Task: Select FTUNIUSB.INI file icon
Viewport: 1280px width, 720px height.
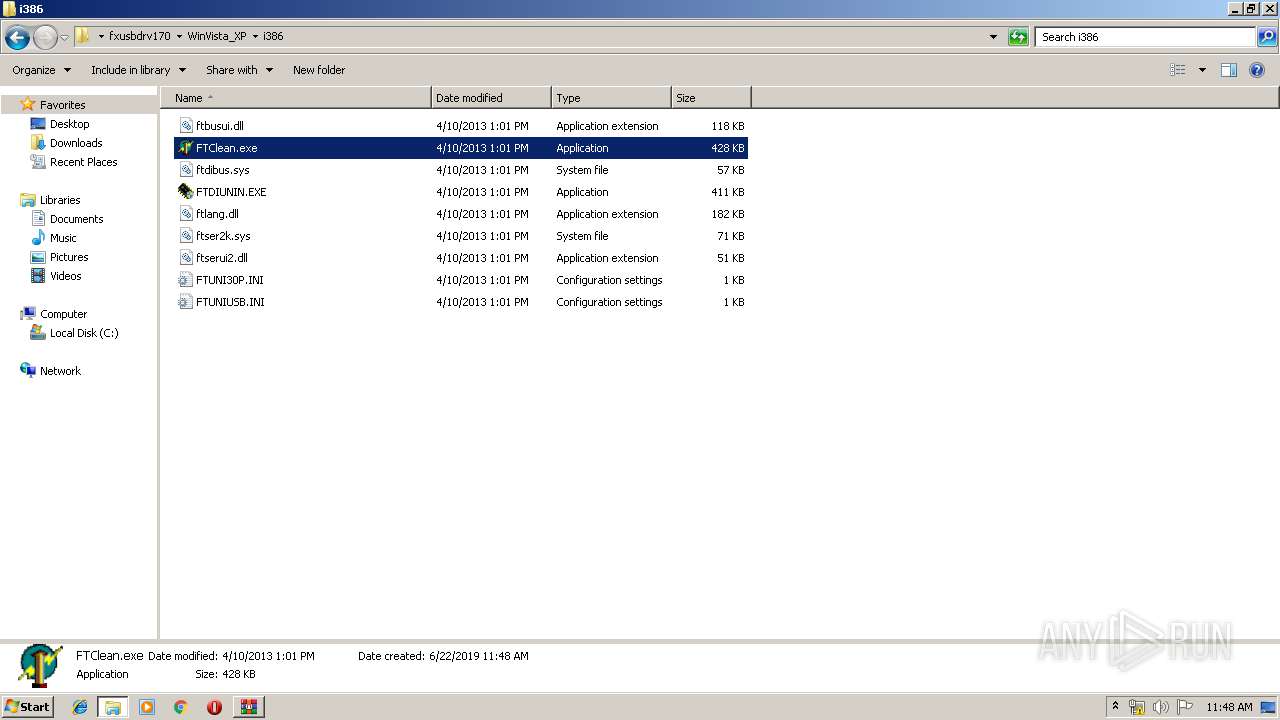Action: pyautogui.click(x=185, y=302)
